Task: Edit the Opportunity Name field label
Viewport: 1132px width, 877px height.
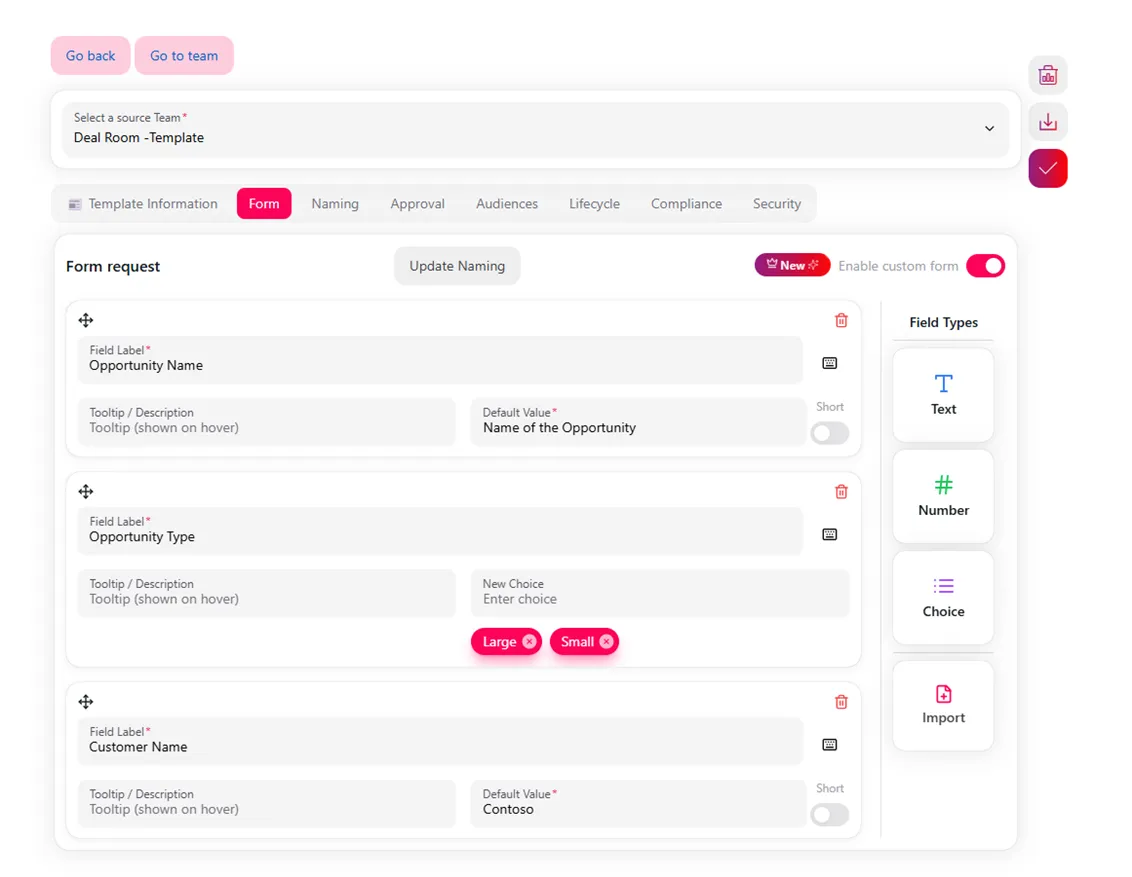Action: [440, 359]
